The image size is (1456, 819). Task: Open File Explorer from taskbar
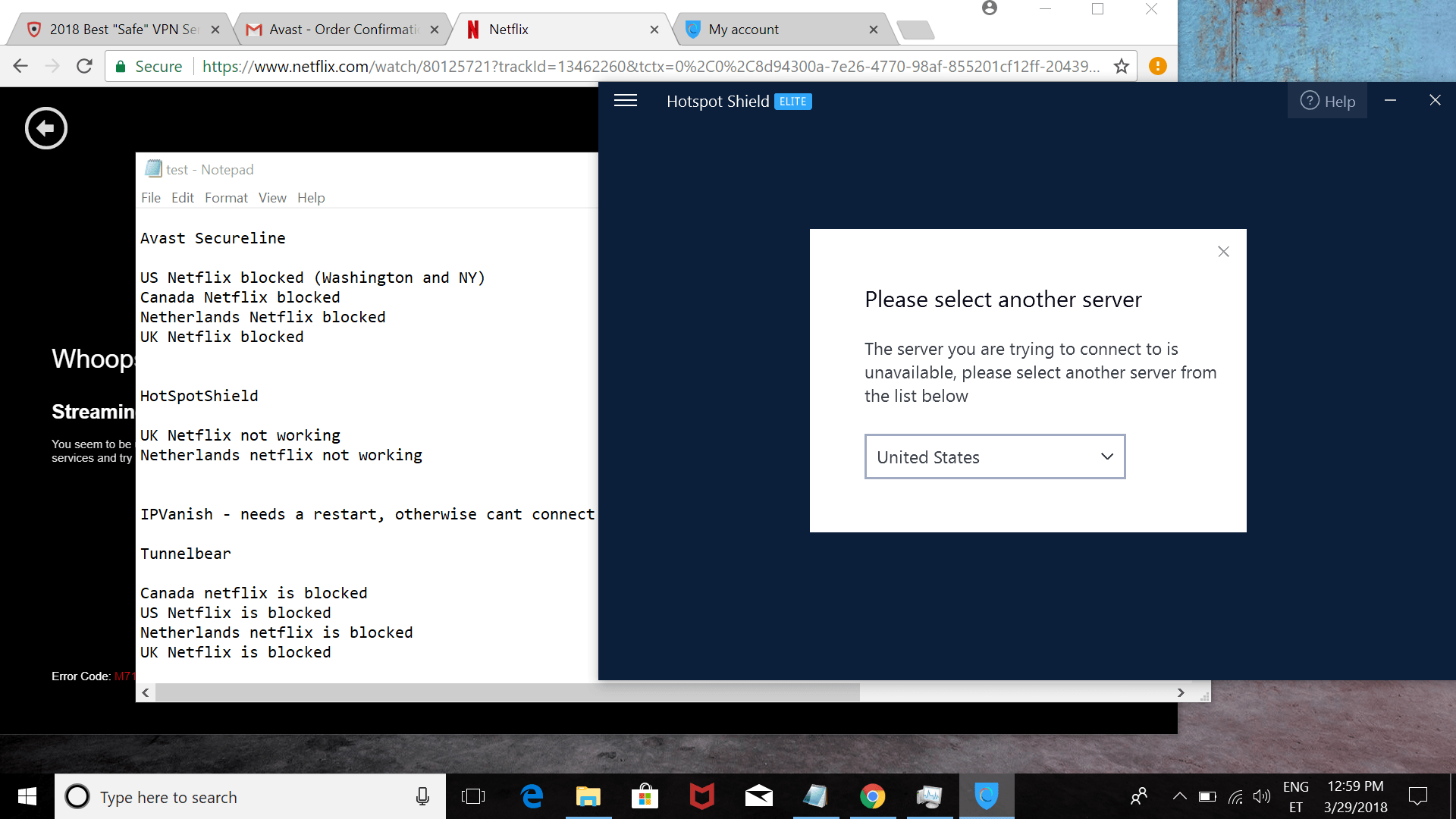click(x=588, y=796)
